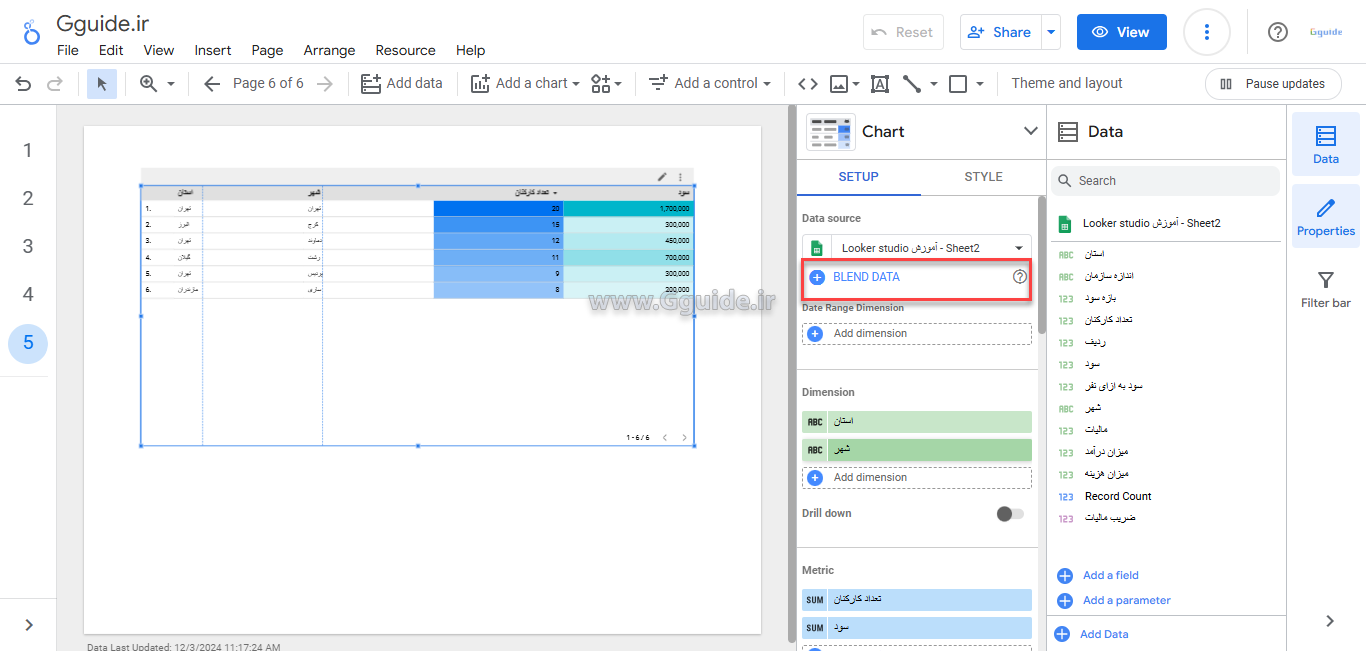Switch to the STYLE tab
Image resolution: width=1366 pixels, height=651 pixels.
(983, 177)
